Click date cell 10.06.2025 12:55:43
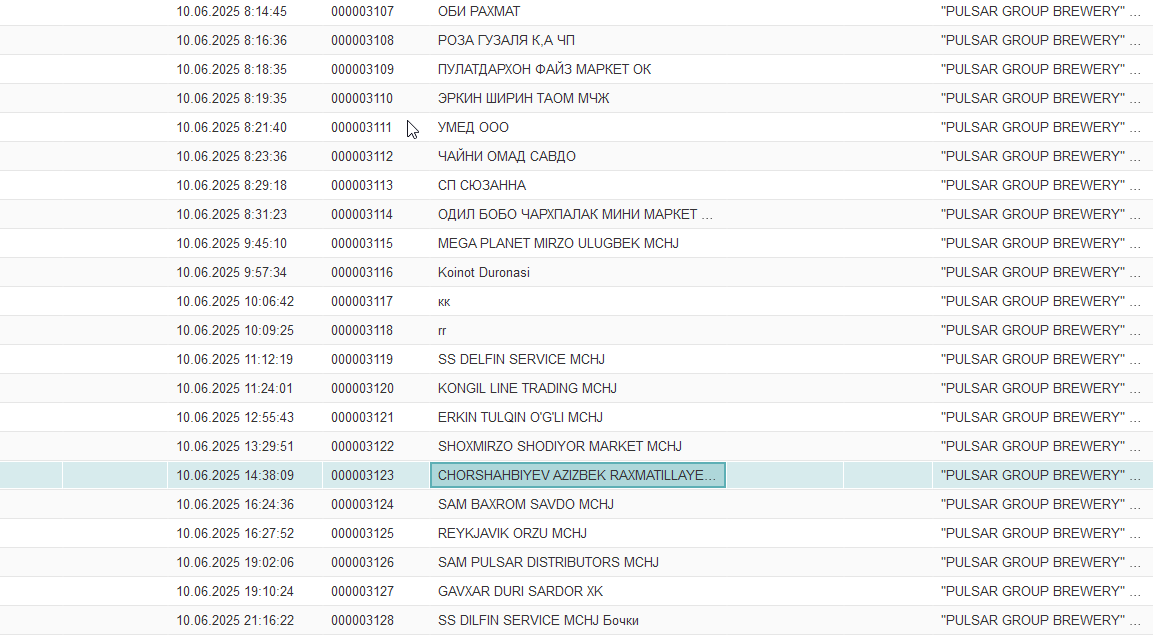Screen dimensions: 1153x636 [235, 418]
